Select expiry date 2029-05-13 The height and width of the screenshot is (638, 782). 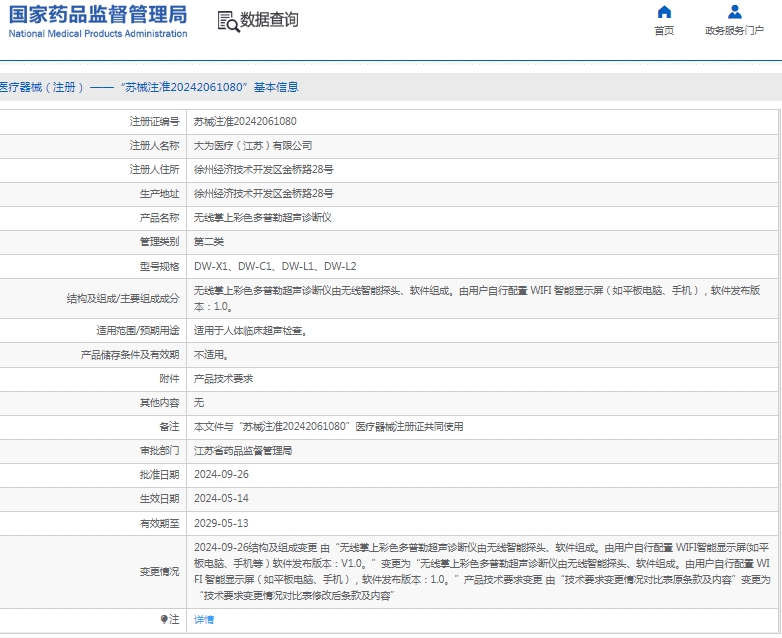click(221, 523)
